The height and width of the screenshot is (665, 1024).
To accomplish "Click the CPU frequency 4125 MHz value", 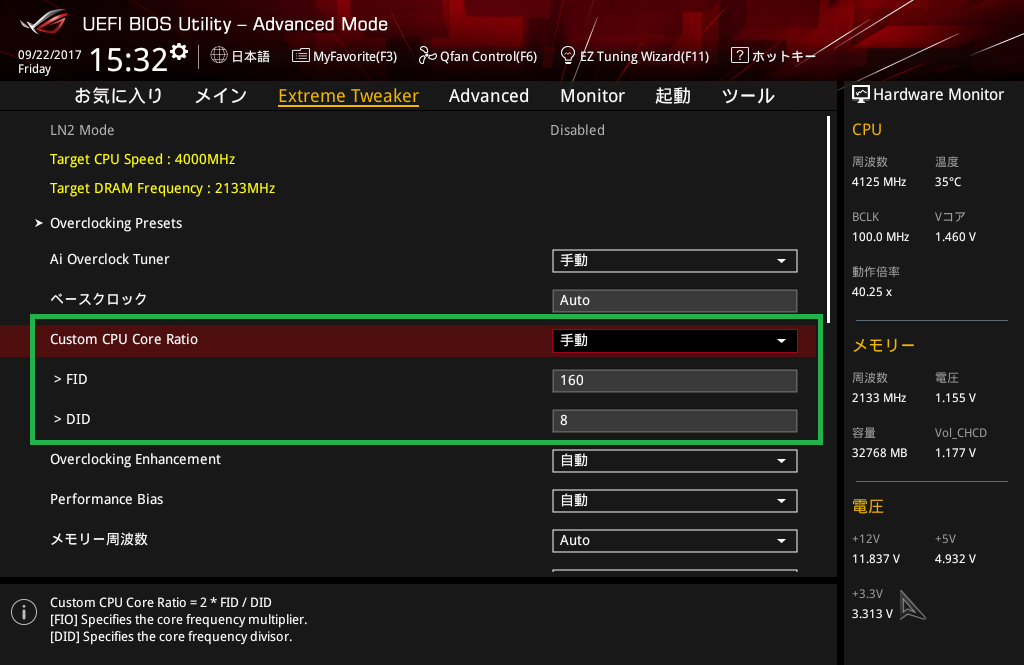I will 879,182.
